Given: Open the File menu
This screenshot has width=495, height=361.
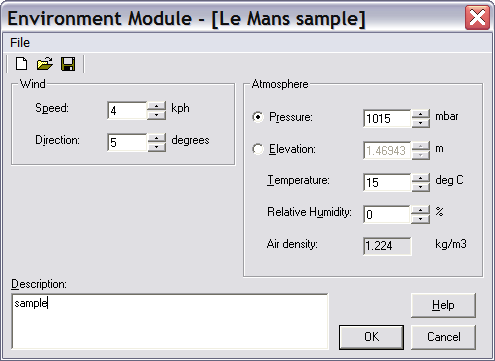Looking at the screenshot, I should (20, 43).
